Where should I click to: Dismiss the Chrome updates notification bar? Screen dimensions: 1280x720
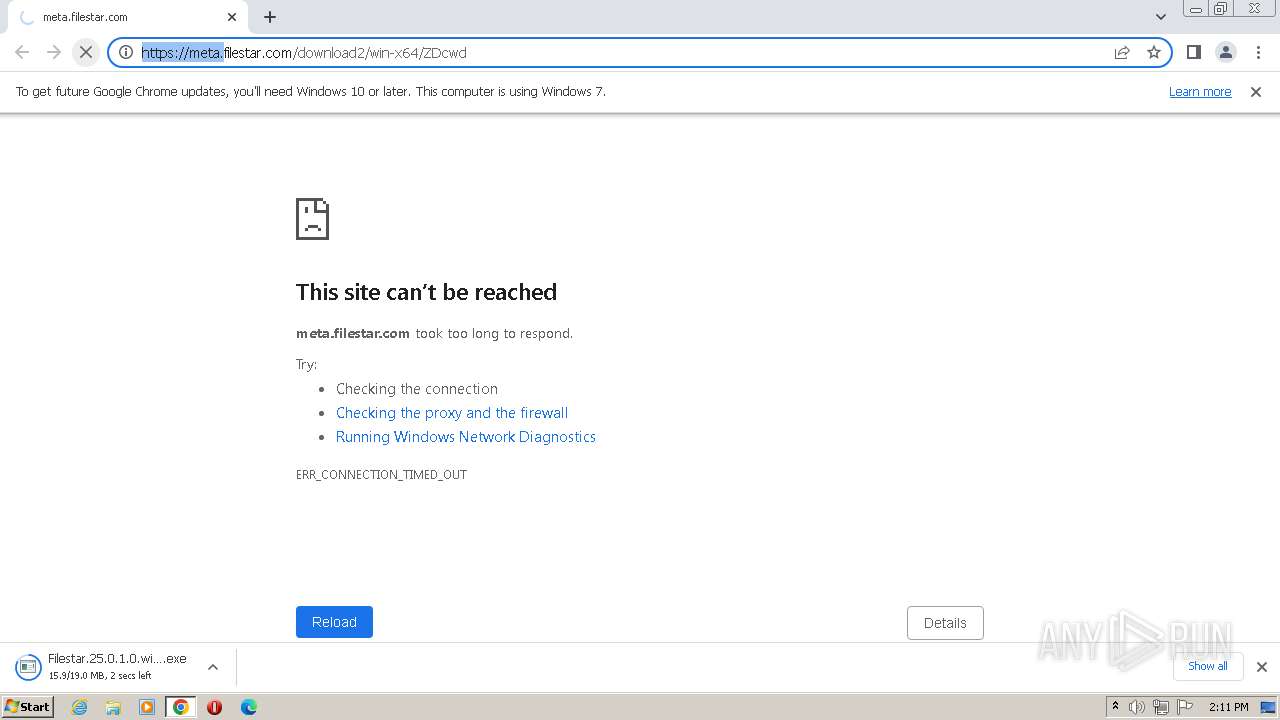coord(1256,91)
